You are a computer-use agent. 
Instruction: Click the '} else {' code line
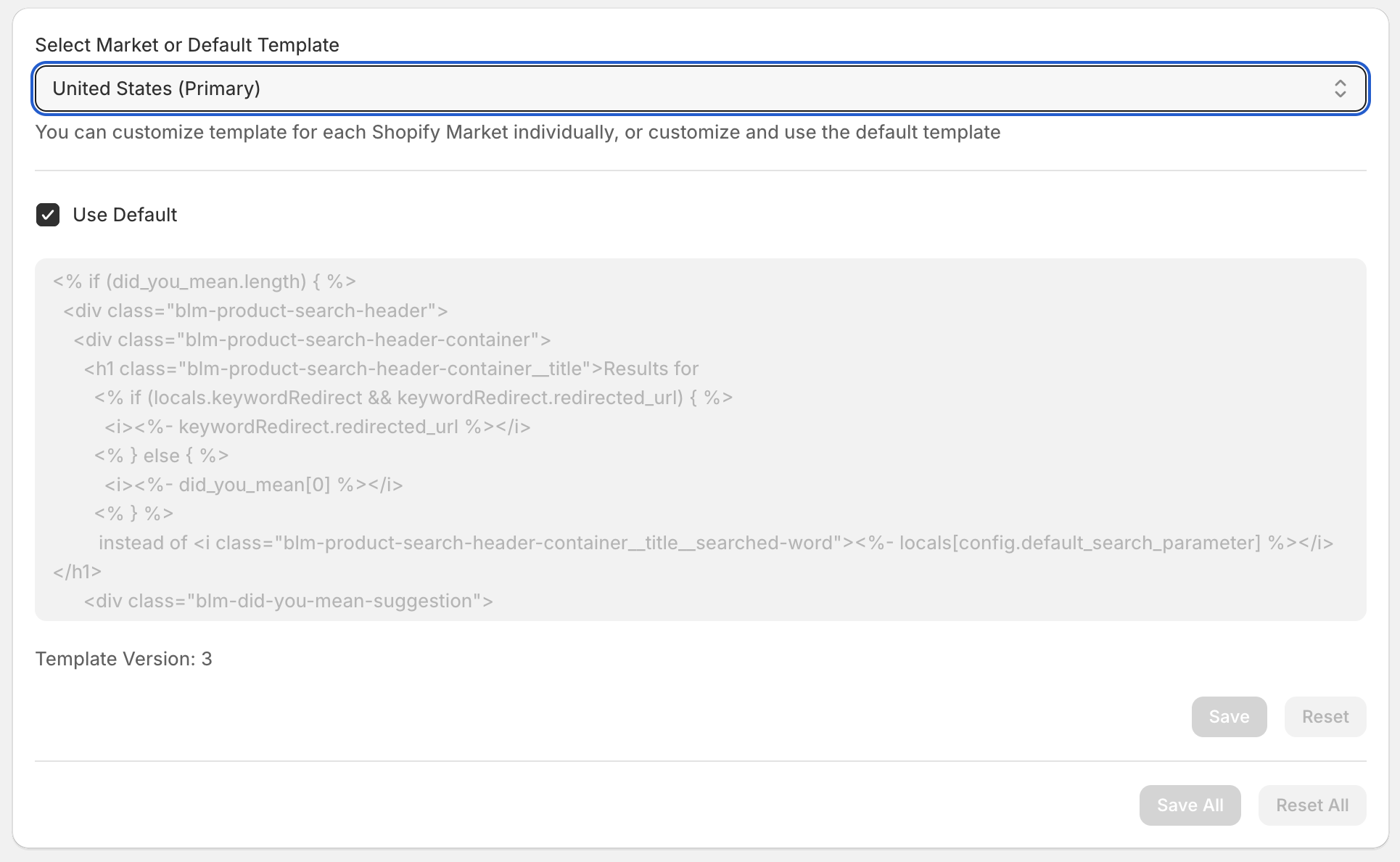pyautogui.click(x=162, y=456)
